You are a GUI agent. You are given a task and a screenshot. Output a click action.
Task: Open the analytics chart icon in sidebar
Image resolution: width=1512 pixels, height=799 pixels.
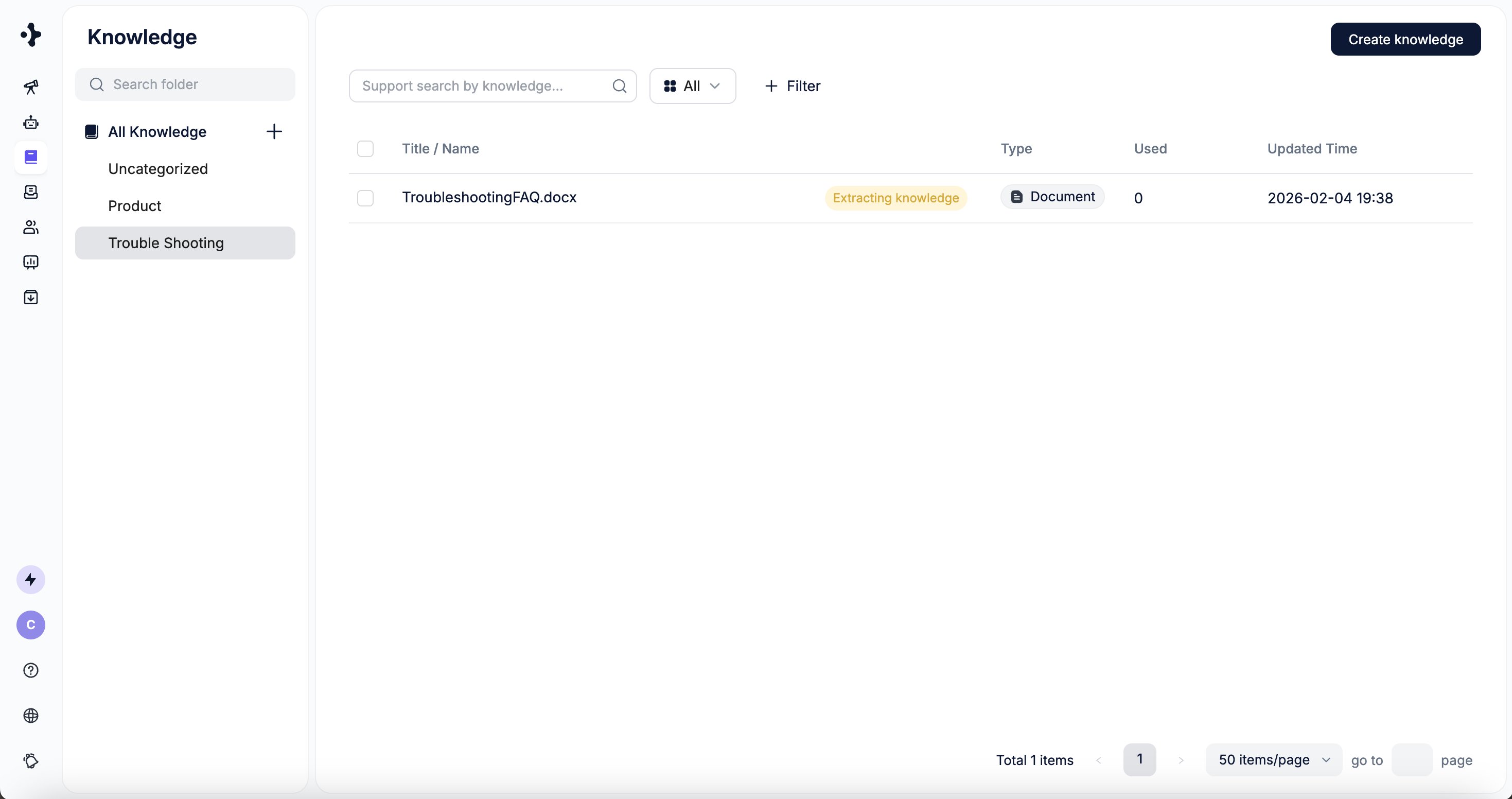tap(30, 262)
